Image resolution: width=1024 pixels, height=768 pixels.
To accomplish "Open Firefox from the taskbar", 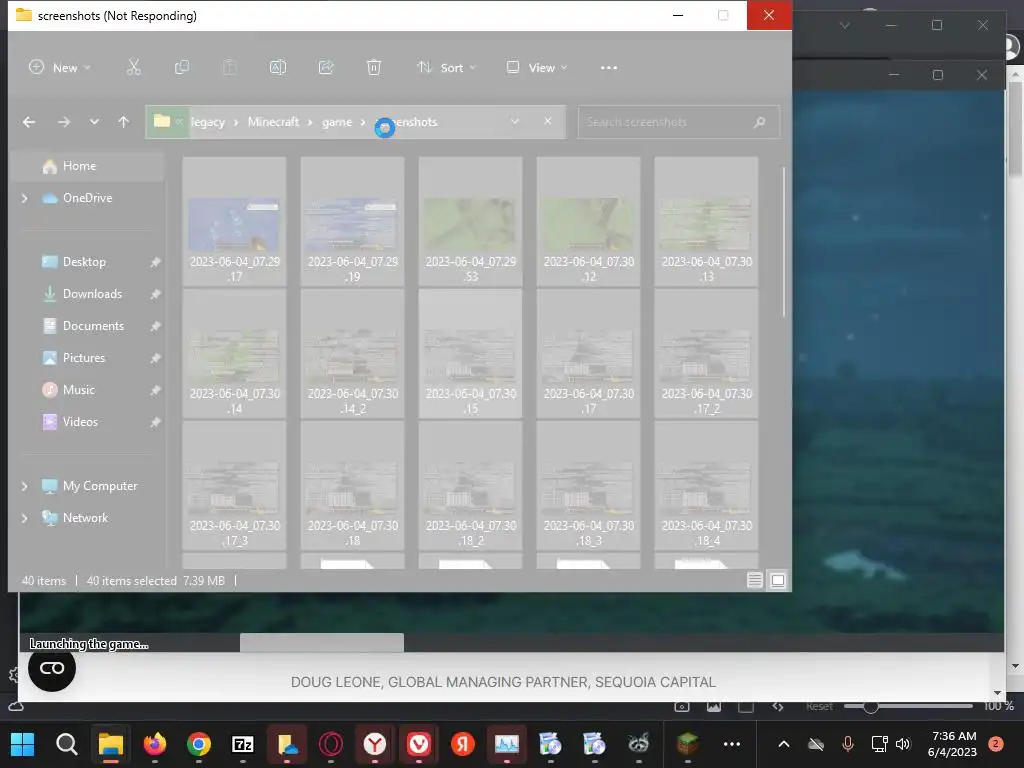I will [x=155, y=744].
